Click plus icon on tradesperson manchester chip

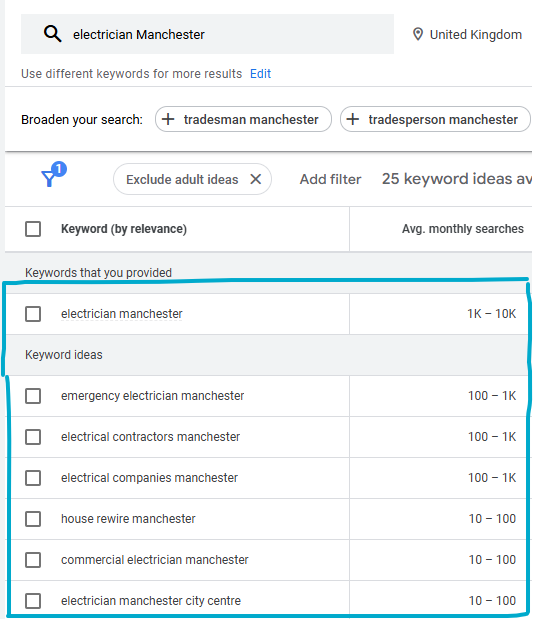click(353, 119)
